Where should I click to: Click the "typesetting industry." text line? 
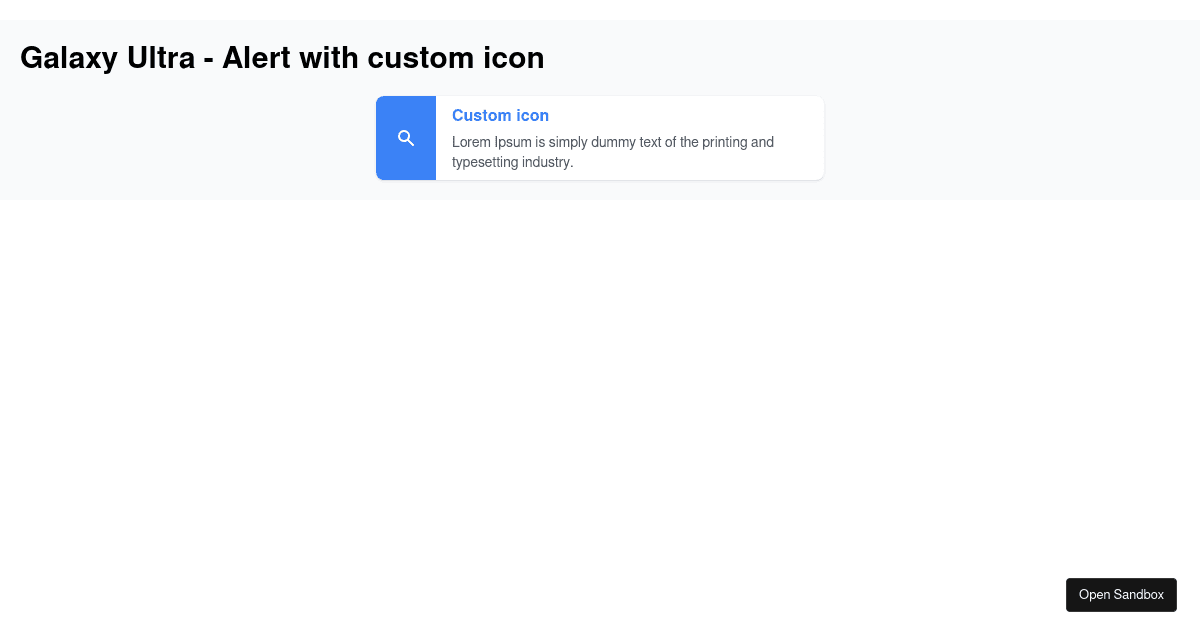(512, 162)
